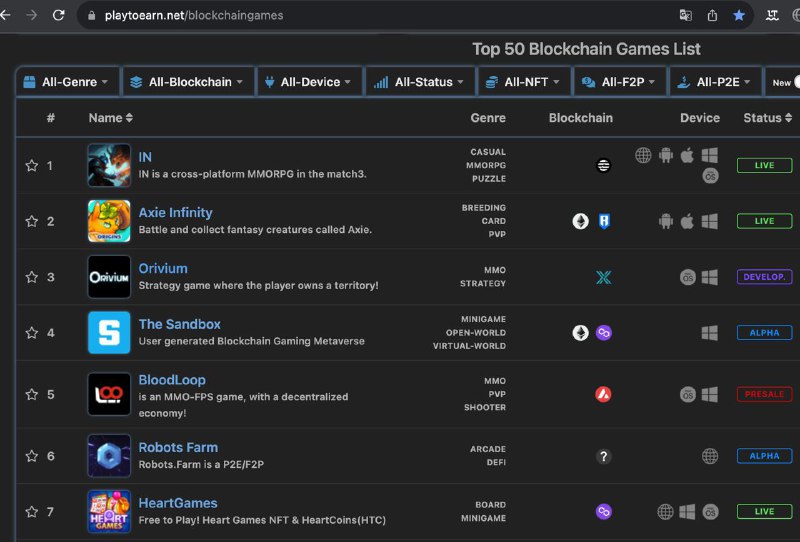The width and height of the screenshot is (800, 542).
Task: Open the Robots Farm game link
Action: pos(178,447)
